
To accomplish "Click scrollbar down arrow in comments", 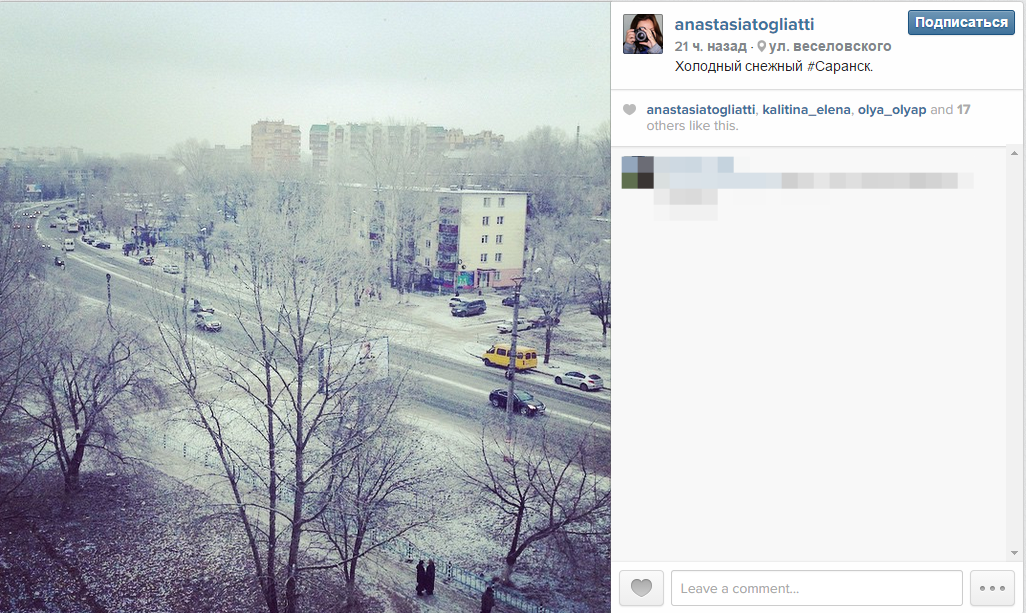I will coord(1014,553).
